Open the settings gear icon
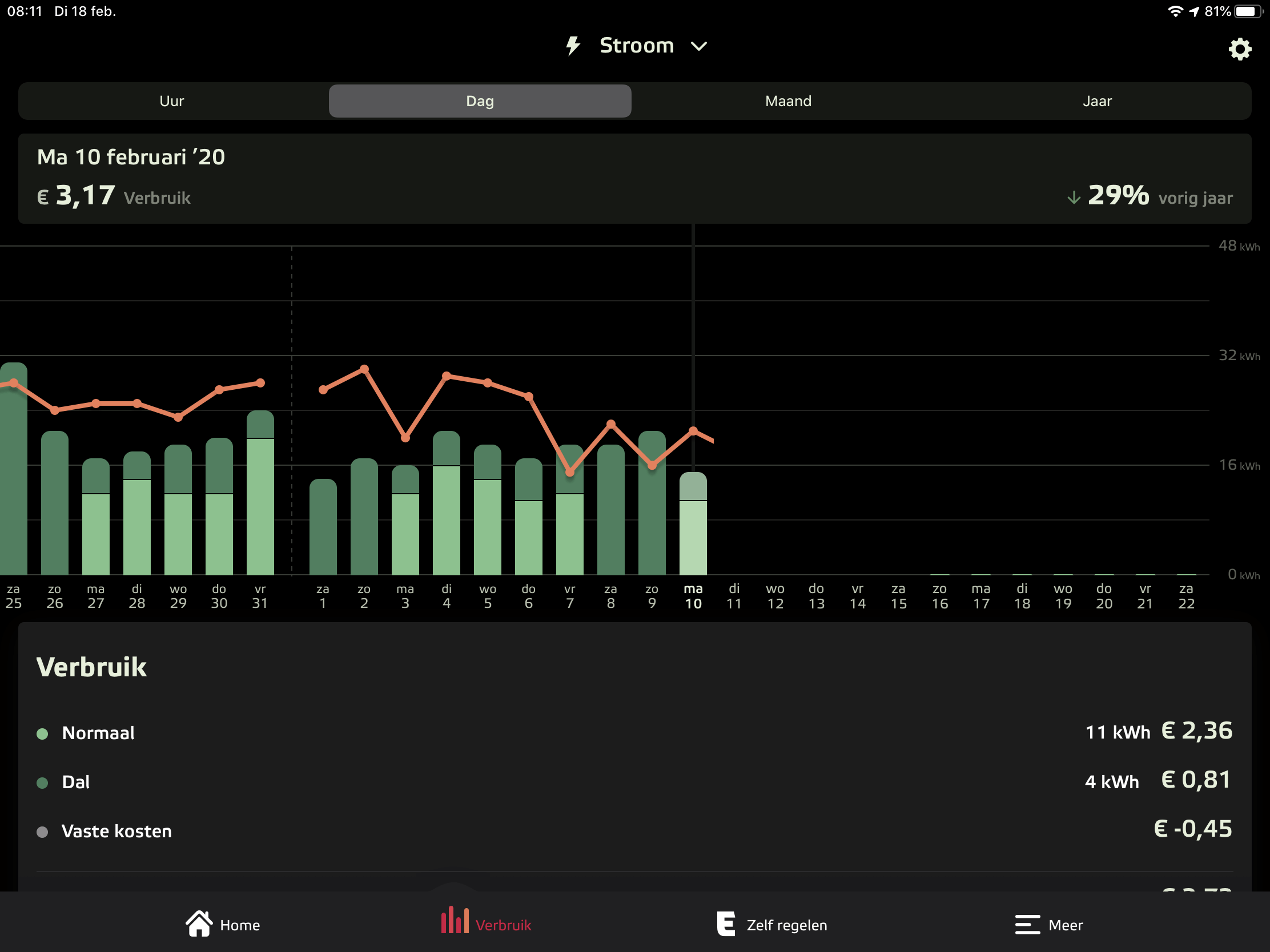Screen dimensions: 1270x952 point(1239,49)
